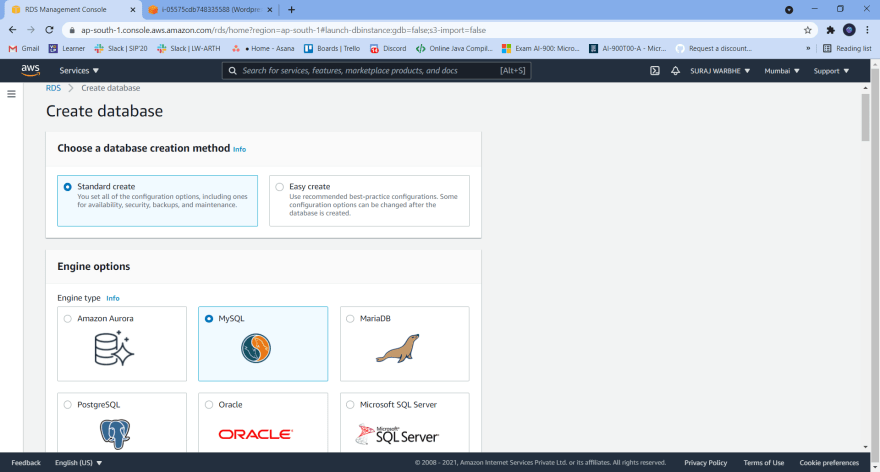Open the Support dropdown
The height and width of the screenshot is (472, 880).
point(831,71)
